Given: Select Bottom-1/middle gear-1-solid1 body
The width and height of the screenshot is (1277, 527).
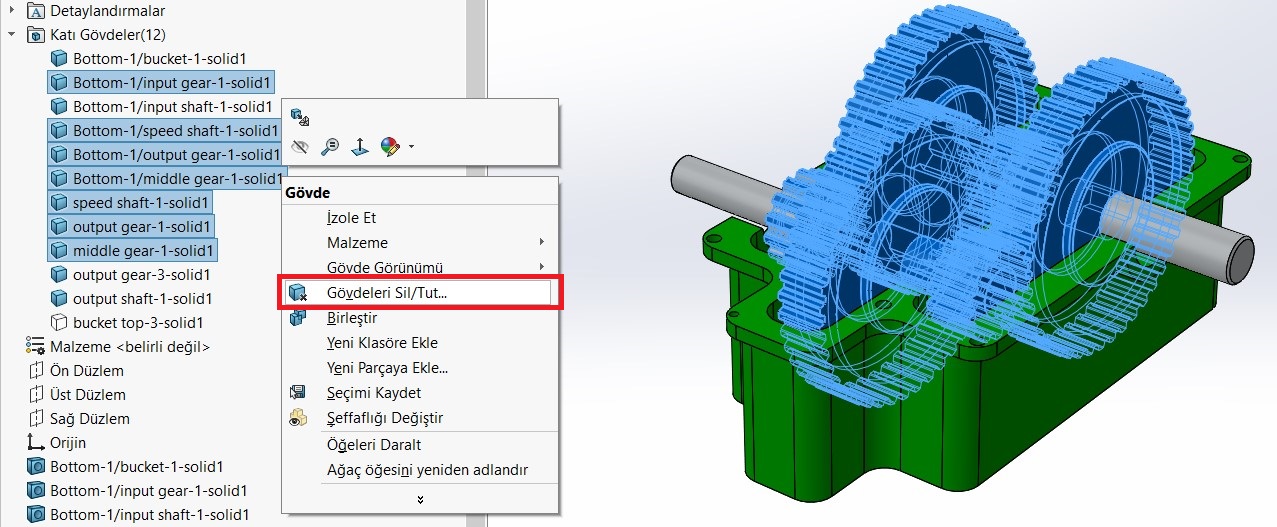Looking at the screenshot, I should (x=179, y=178).
